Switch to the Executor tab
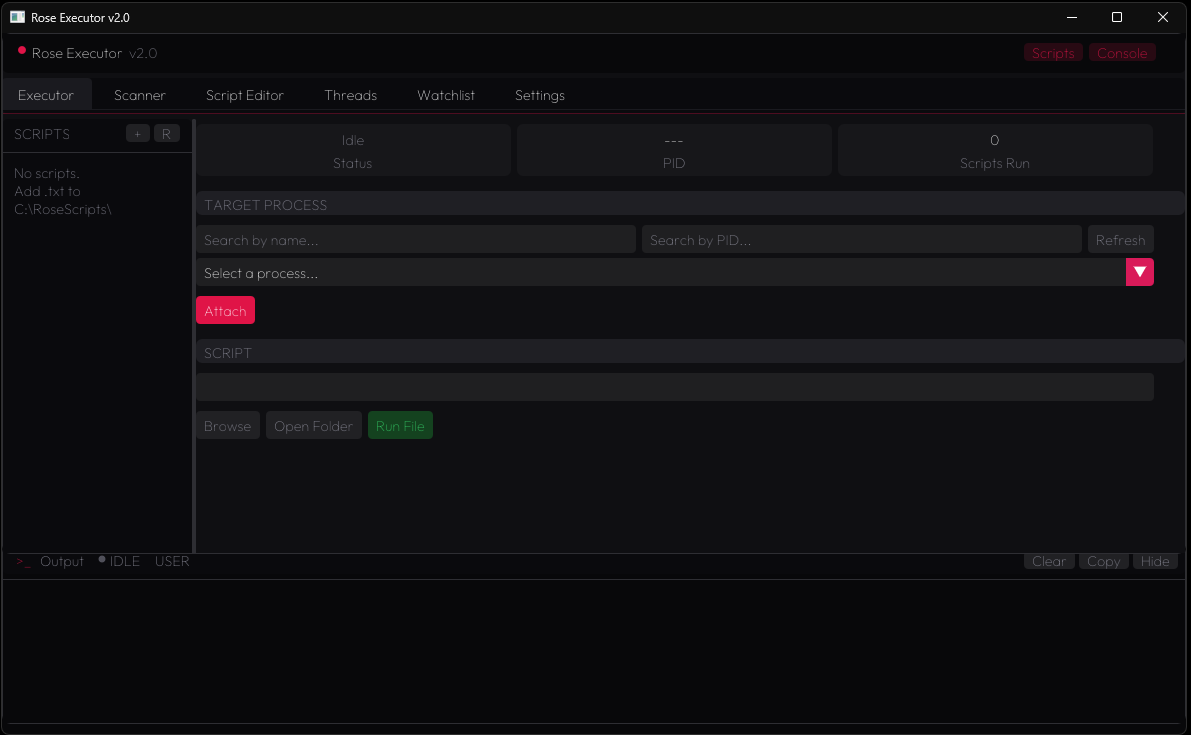This screenshot has height=735, width=1191. (46, 95)
